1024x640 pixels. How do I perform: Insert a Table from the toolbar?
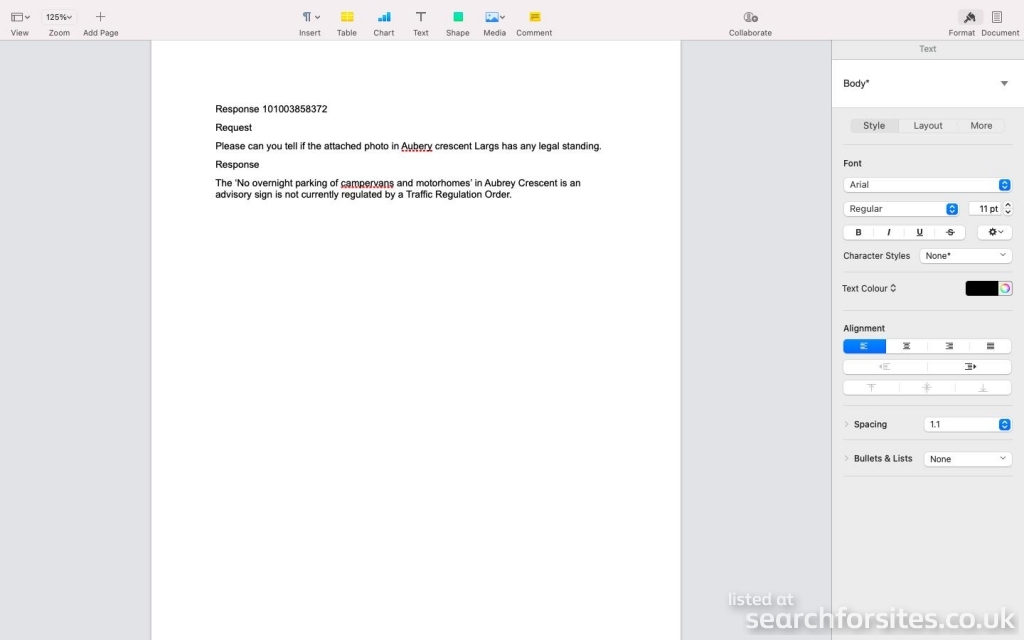[346, 22]
